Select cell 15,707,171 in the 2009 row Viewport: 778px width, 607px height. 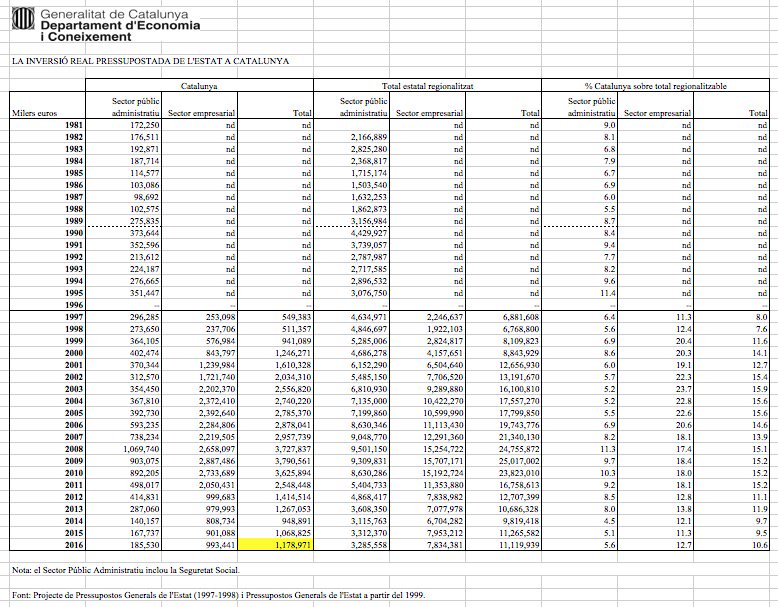coord(443,461)
